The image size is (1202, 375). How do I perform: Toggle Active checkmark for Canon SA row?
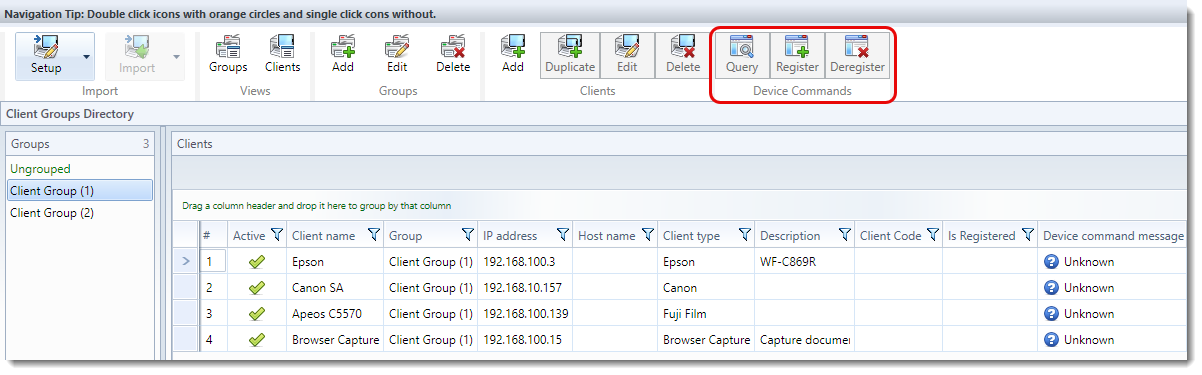[x=257, y=288]
